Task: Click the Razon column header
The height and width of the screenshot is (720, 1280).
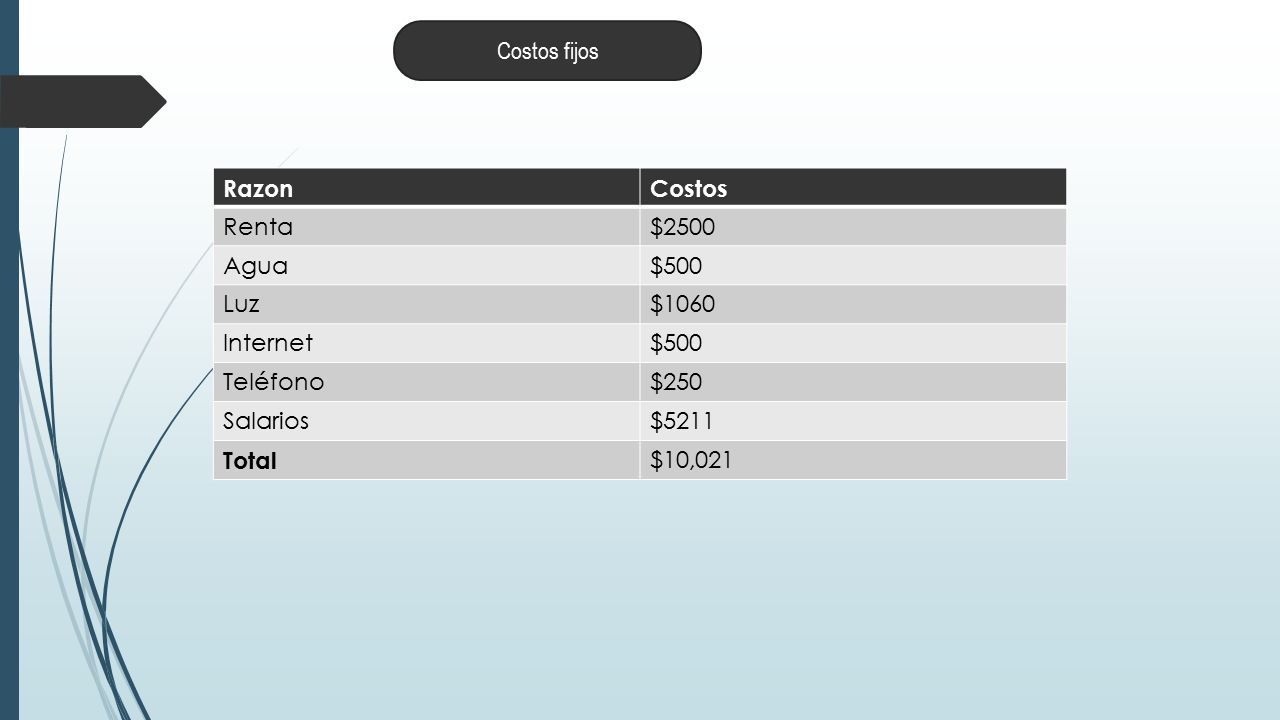Action: pyautogui.click(x=426, y=188)
